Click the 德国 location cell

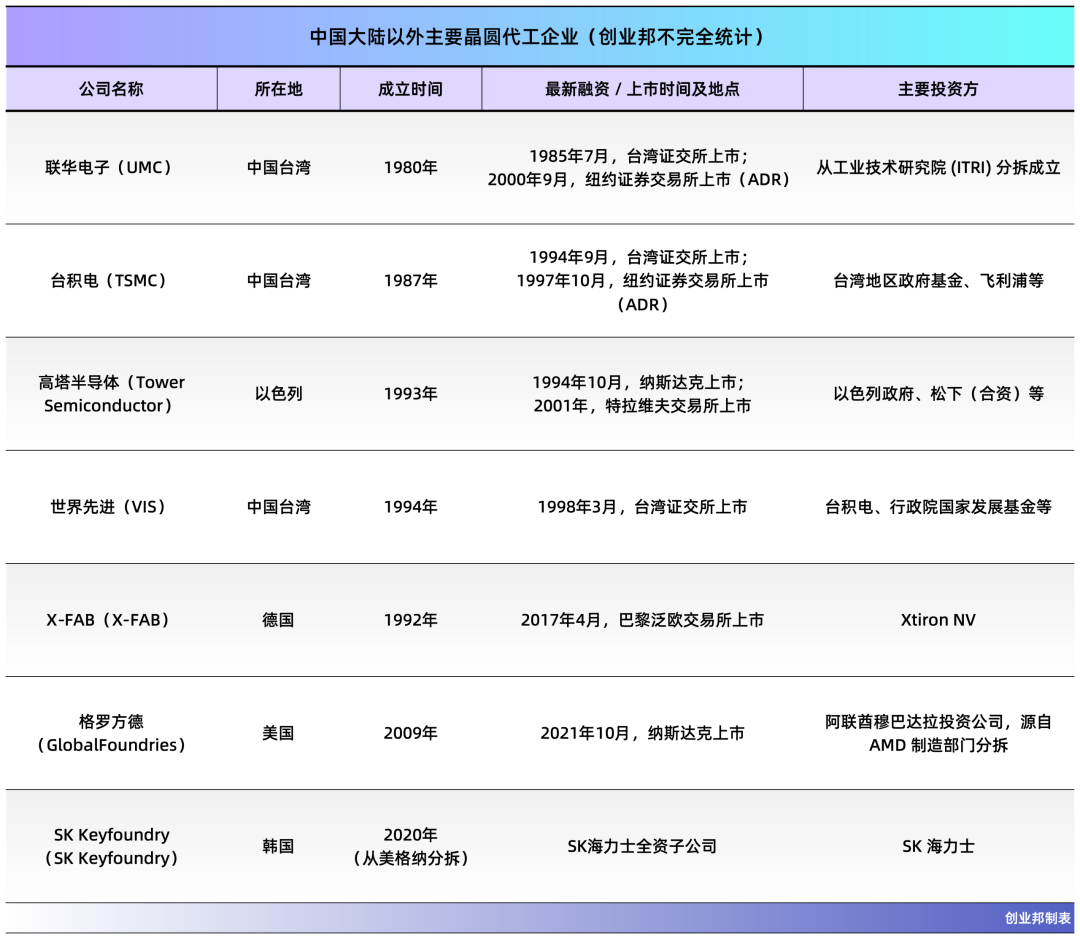278,620
